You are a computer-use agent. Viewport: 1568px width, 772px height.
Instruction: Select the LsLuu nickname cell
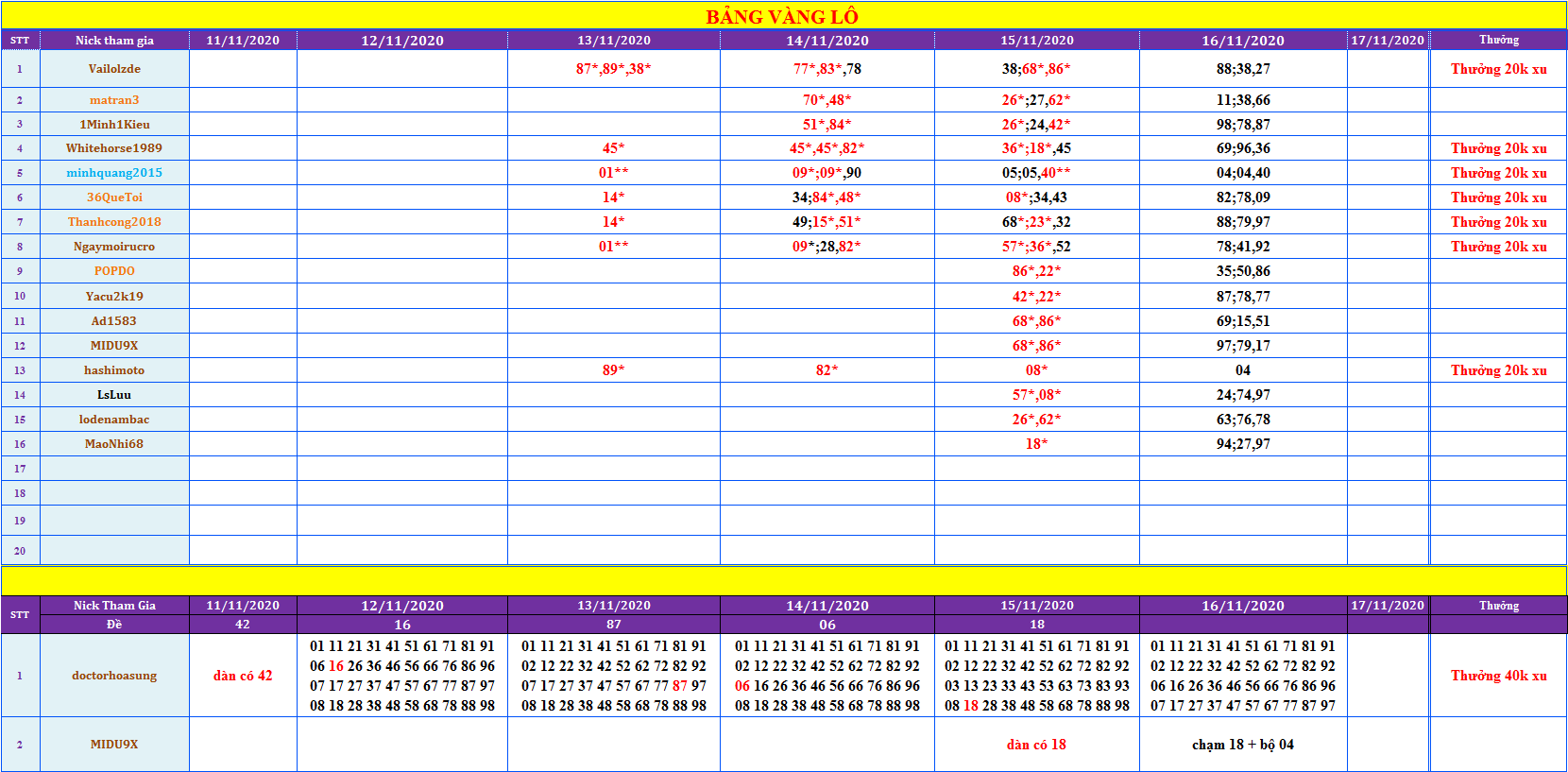(x=114, y=395)
